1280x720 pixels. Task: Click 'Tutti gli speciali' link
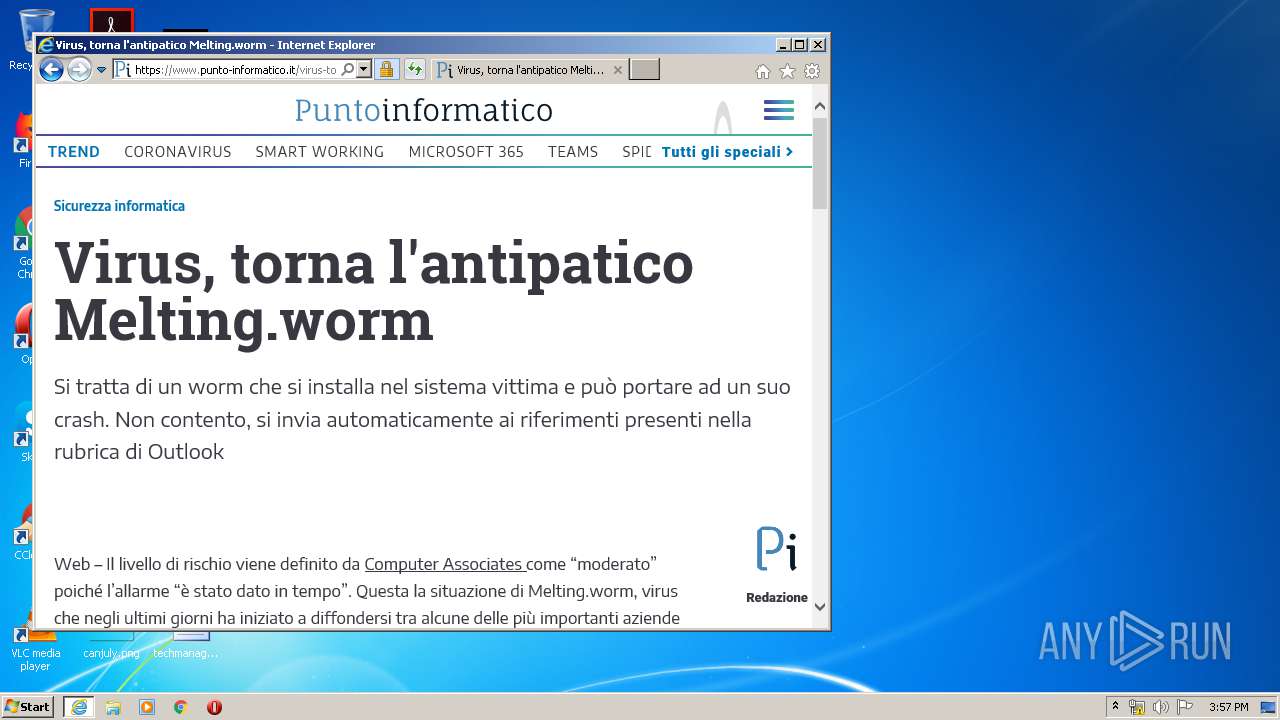click(727, 152)
